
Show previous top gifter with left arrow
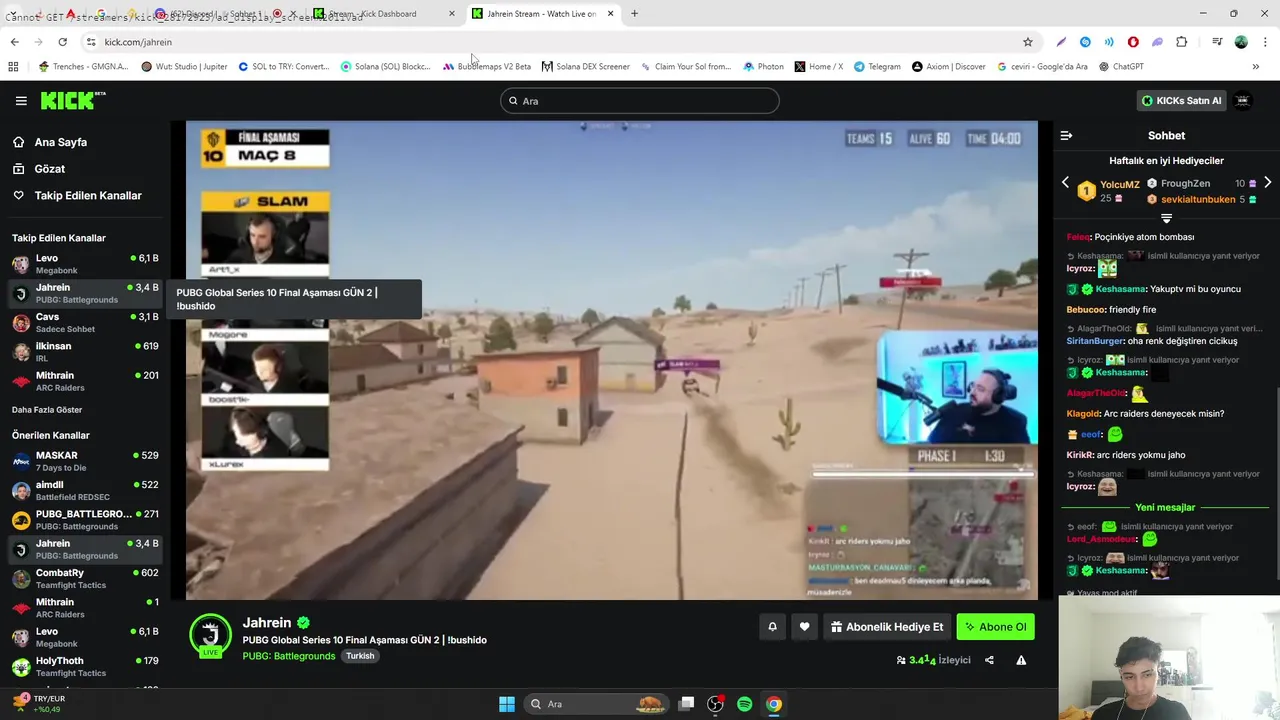(x=1065, y=183)
